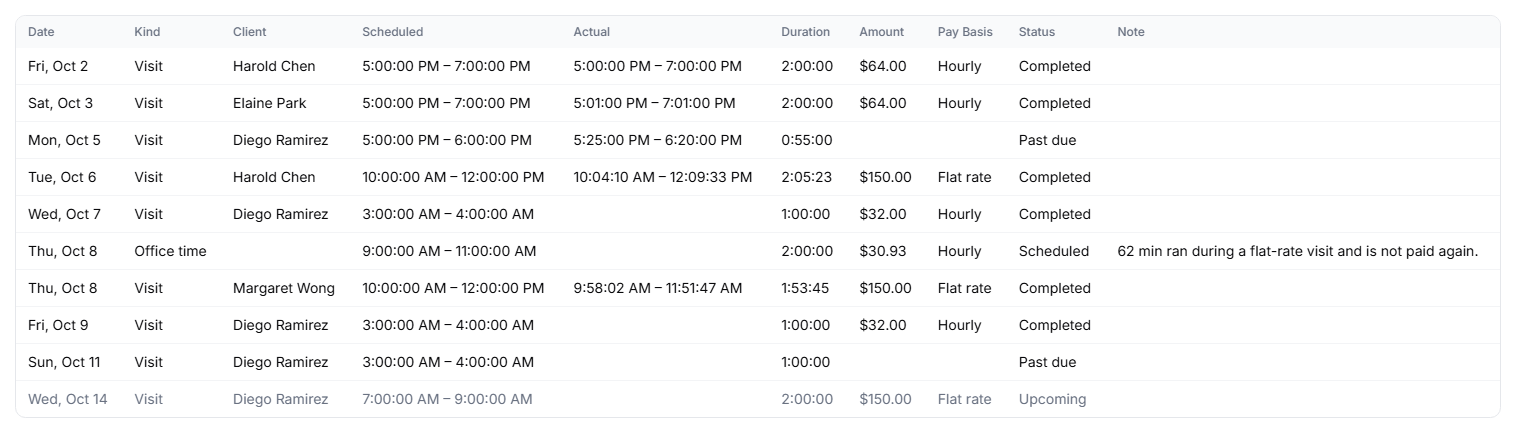Select the Sun, Oct 11 date cell
Viewport: 1516px width, 433px height.
tap(64, 362)
